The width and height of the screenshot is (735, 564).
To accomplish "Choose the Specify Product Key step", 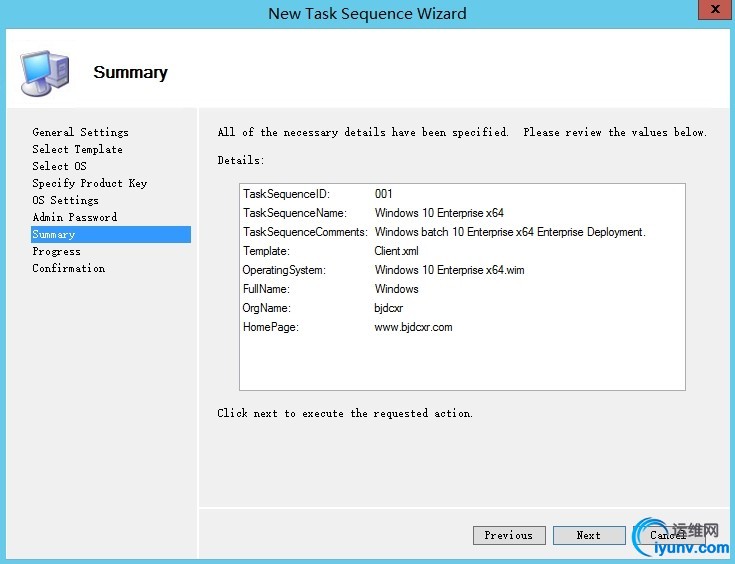I will (90, 183).
